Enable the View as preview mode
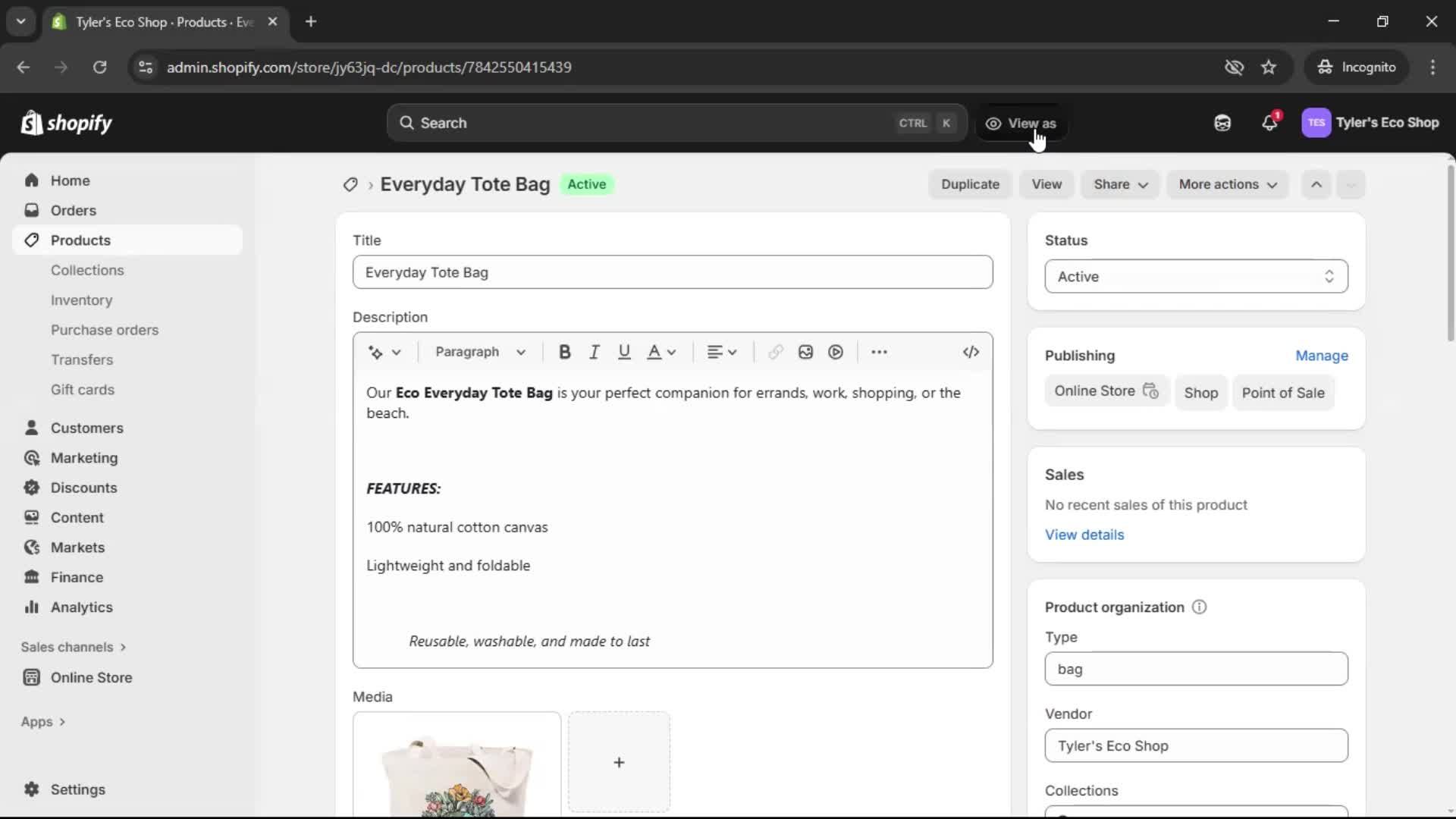The height and width of the screenshot is (819, 1456). coord(1021,123)
